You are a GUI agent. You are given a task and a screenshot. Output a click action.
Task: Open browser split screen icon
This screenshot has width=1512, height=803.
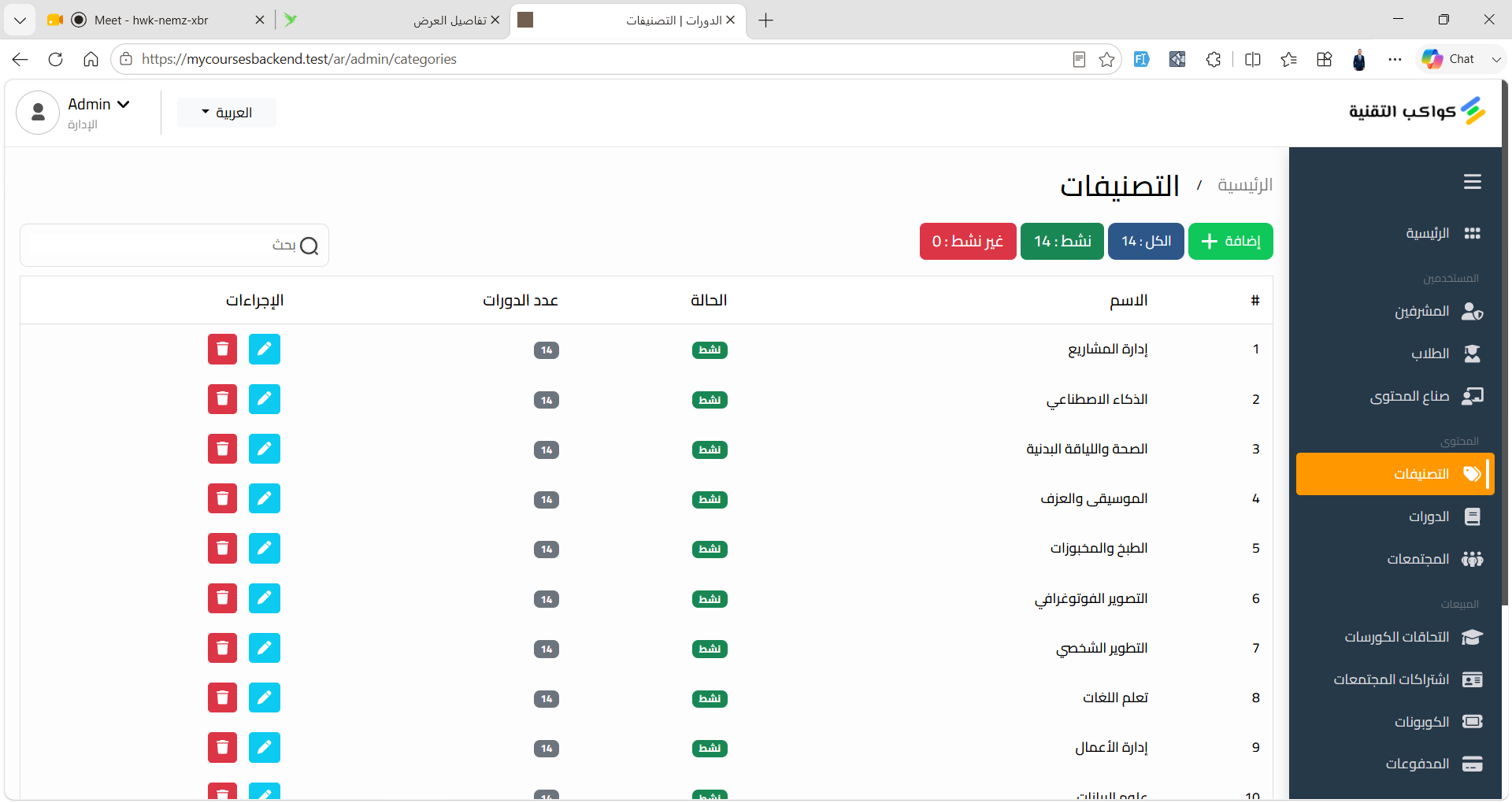pyautogui.click(x=1253, y=59)
